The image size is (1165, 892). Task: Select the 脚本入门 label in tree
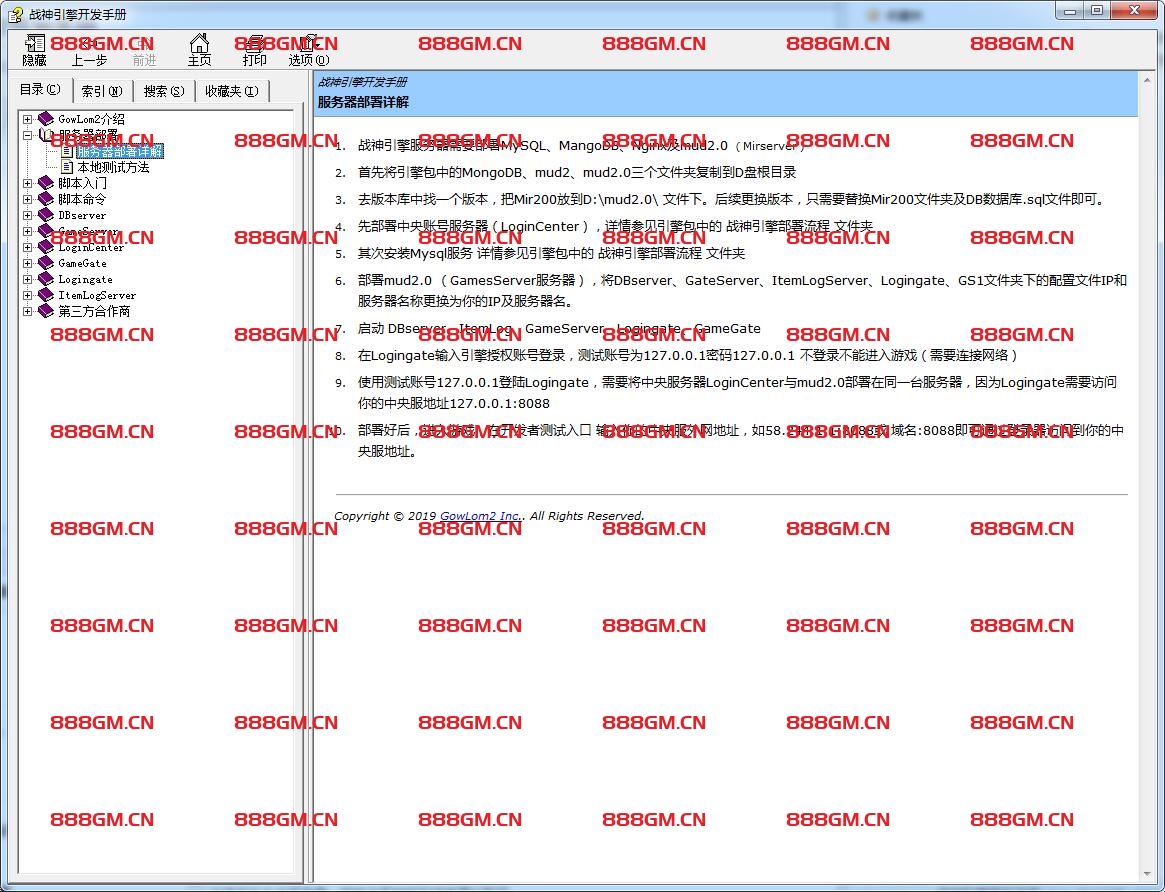(82, 183)
